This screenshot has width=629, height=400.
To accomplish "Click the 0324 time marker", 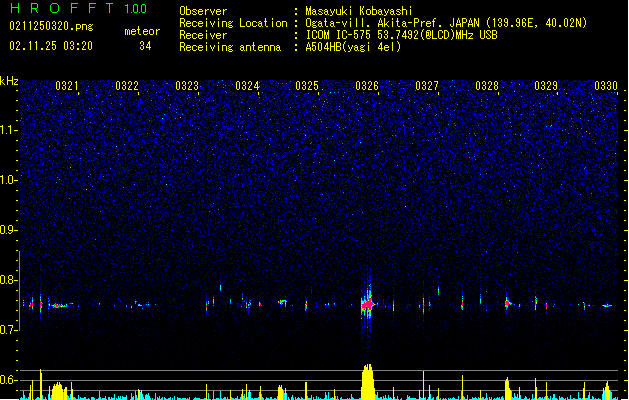I will click(247, 86).
